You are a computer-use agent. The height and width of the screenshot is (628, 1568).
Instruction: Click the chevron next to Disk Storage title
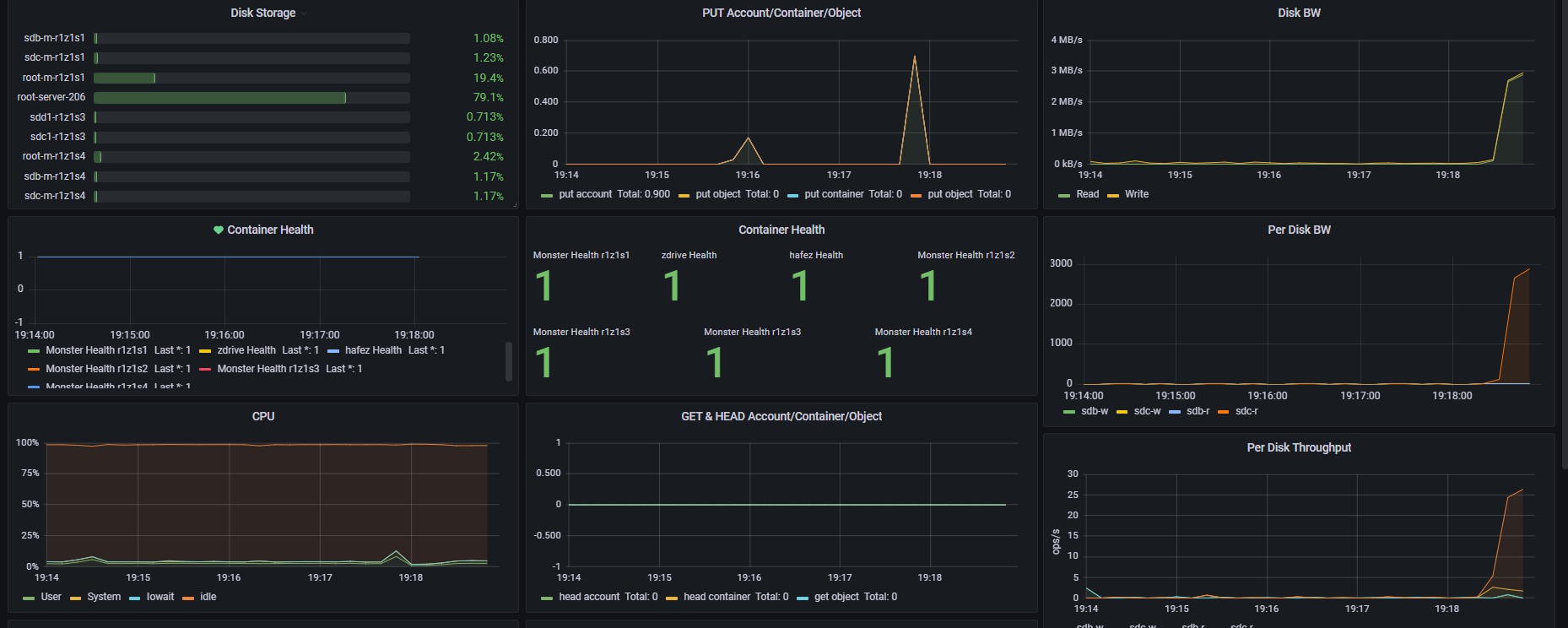click(x=304, y=14)
